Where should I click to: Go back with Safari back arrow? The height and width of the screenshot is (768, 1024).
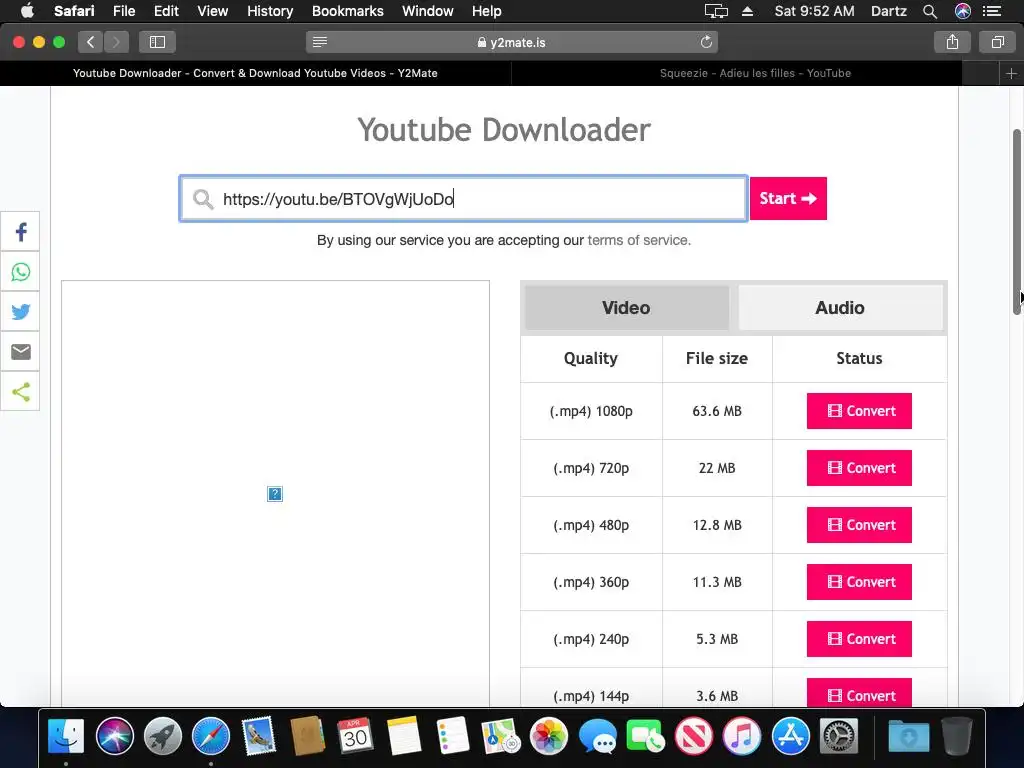[91, 42]
